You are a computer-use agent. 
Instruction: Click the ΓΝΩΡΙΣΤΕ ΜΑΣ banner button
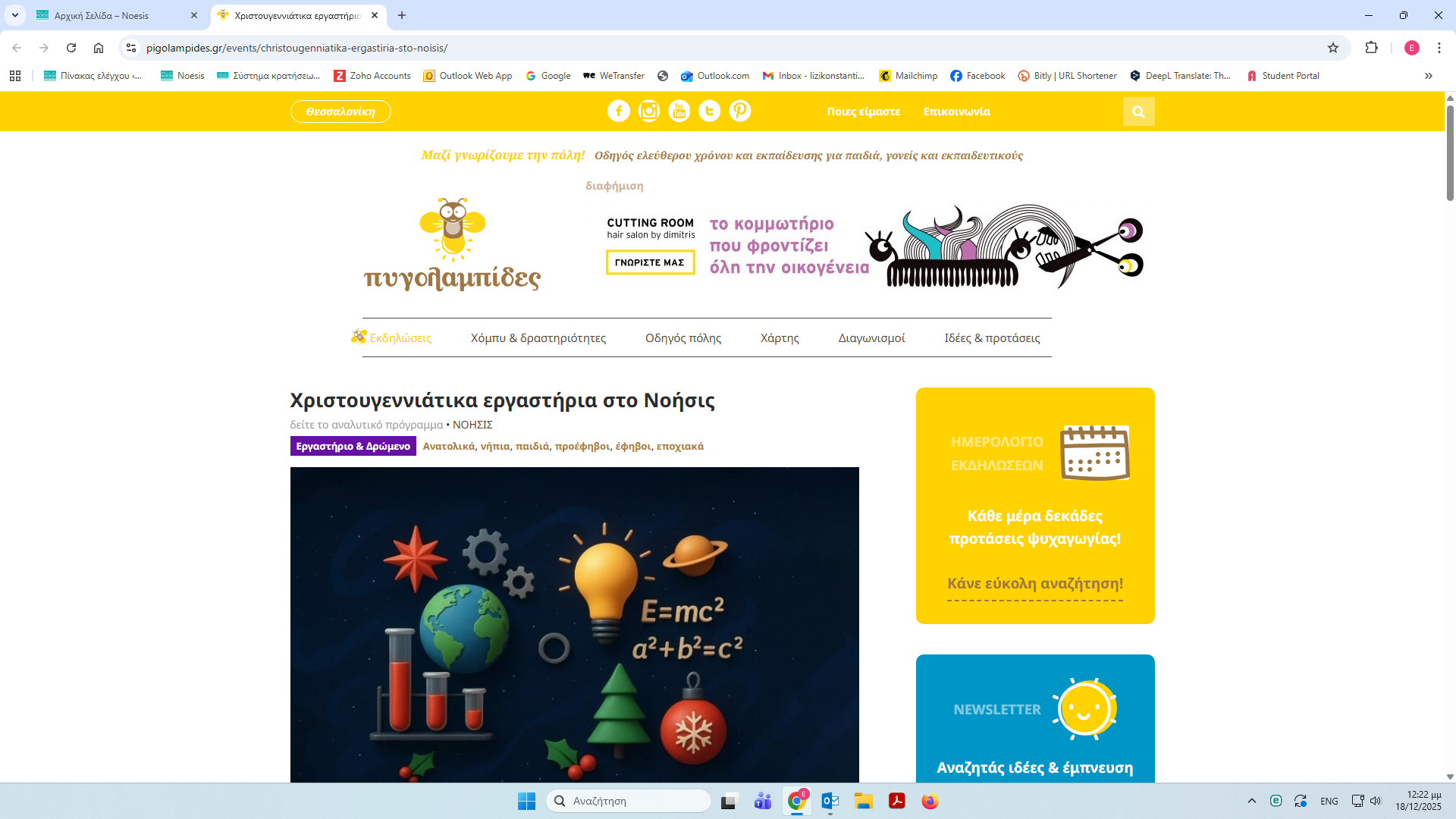(x=650, y=262)
